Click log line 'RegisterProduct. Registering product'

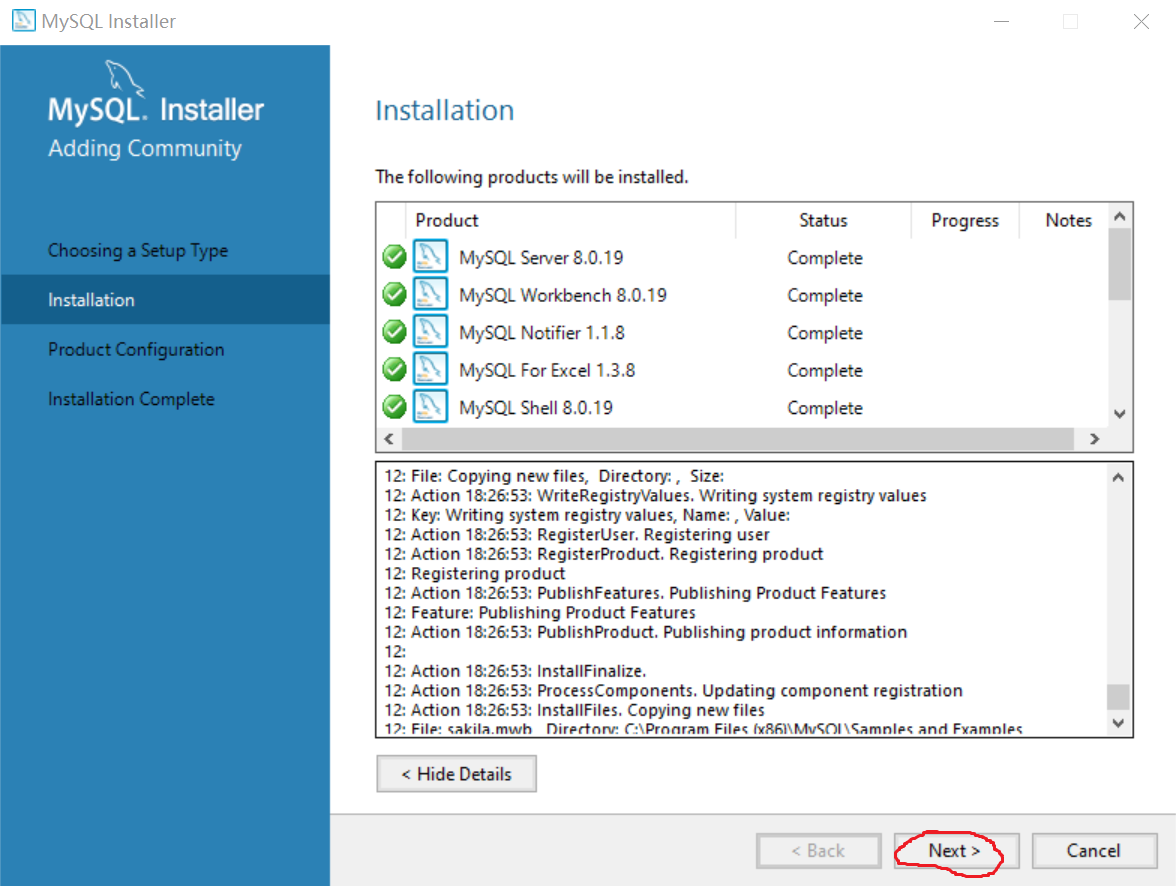(x=604, y=554)
